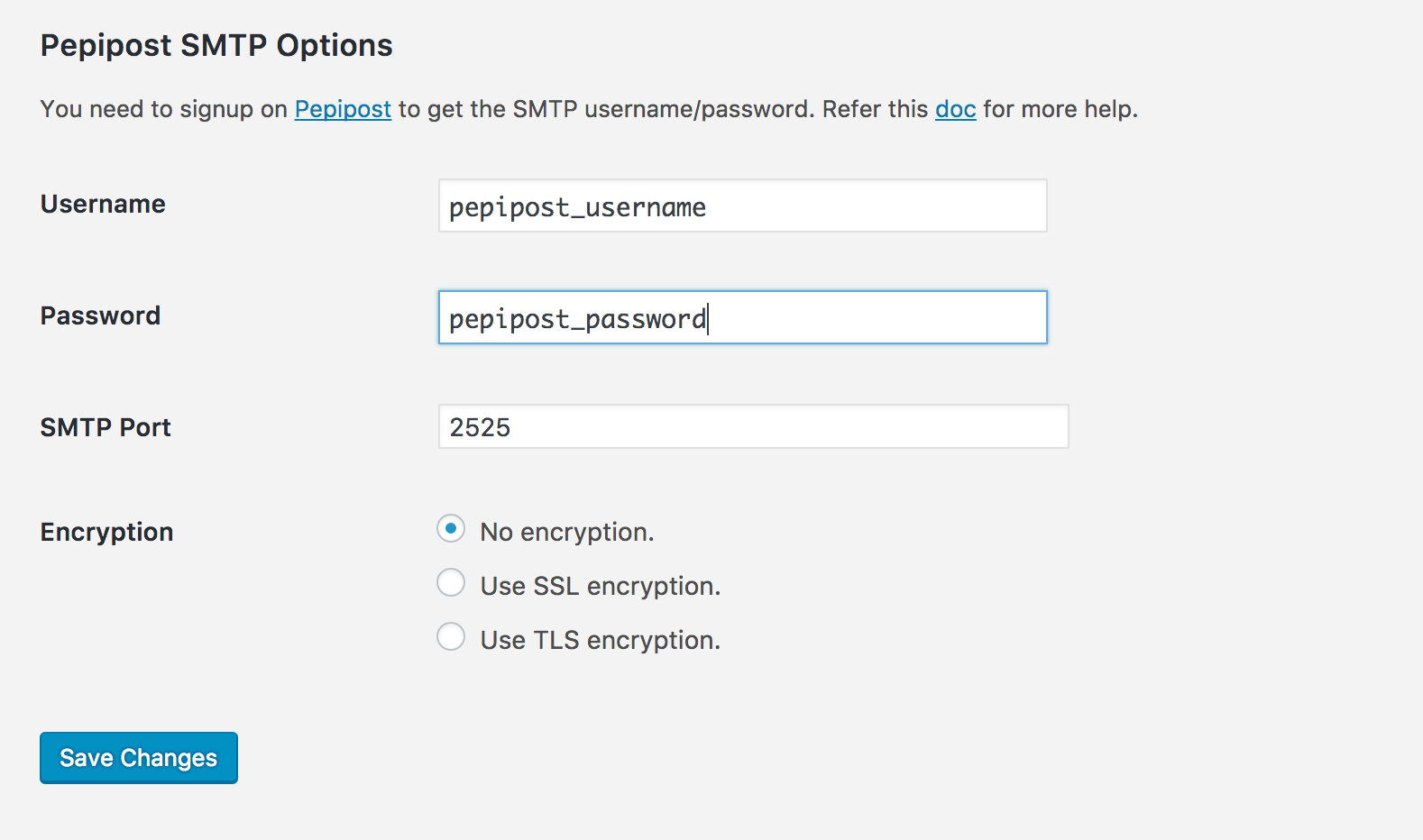Image resolution: width=1423 pixels, height=840 pixels.
Task: Click the Username field label
Action: pos(103,205)
